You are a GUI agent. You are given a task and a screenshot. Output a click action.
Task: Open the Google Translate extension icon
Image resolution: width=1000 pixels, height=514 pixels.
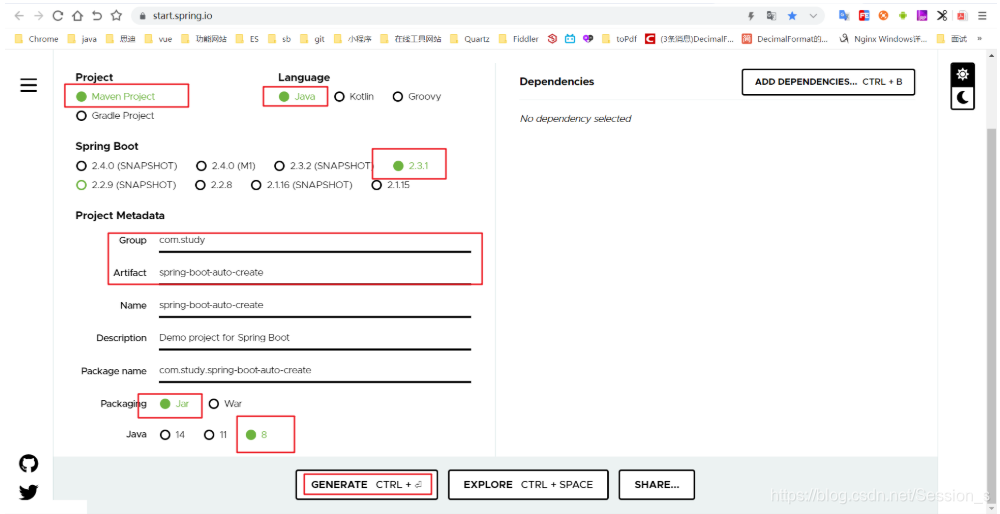click(844, 15)
